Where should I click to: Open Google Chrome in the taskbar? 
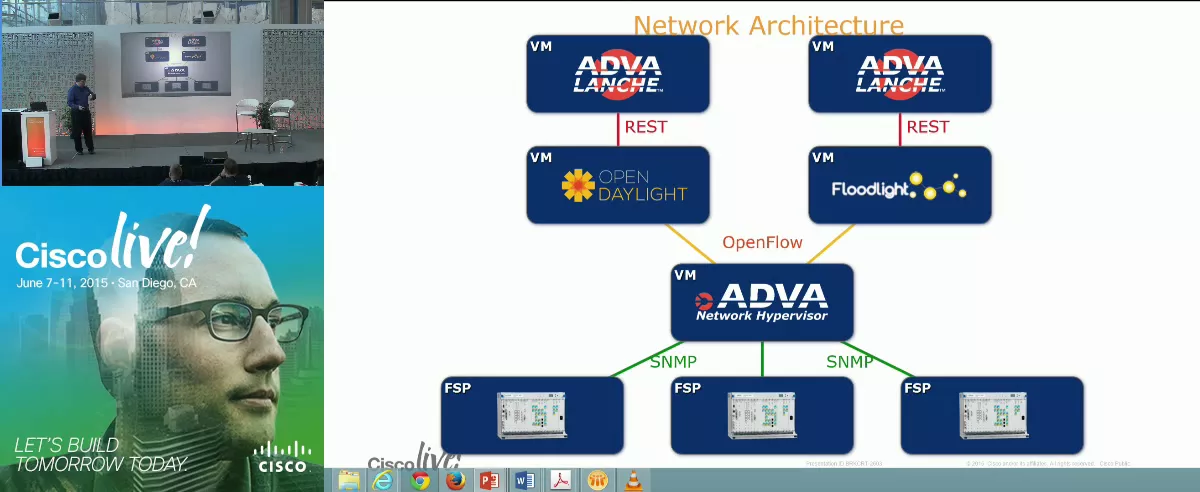tap(419, 480)
